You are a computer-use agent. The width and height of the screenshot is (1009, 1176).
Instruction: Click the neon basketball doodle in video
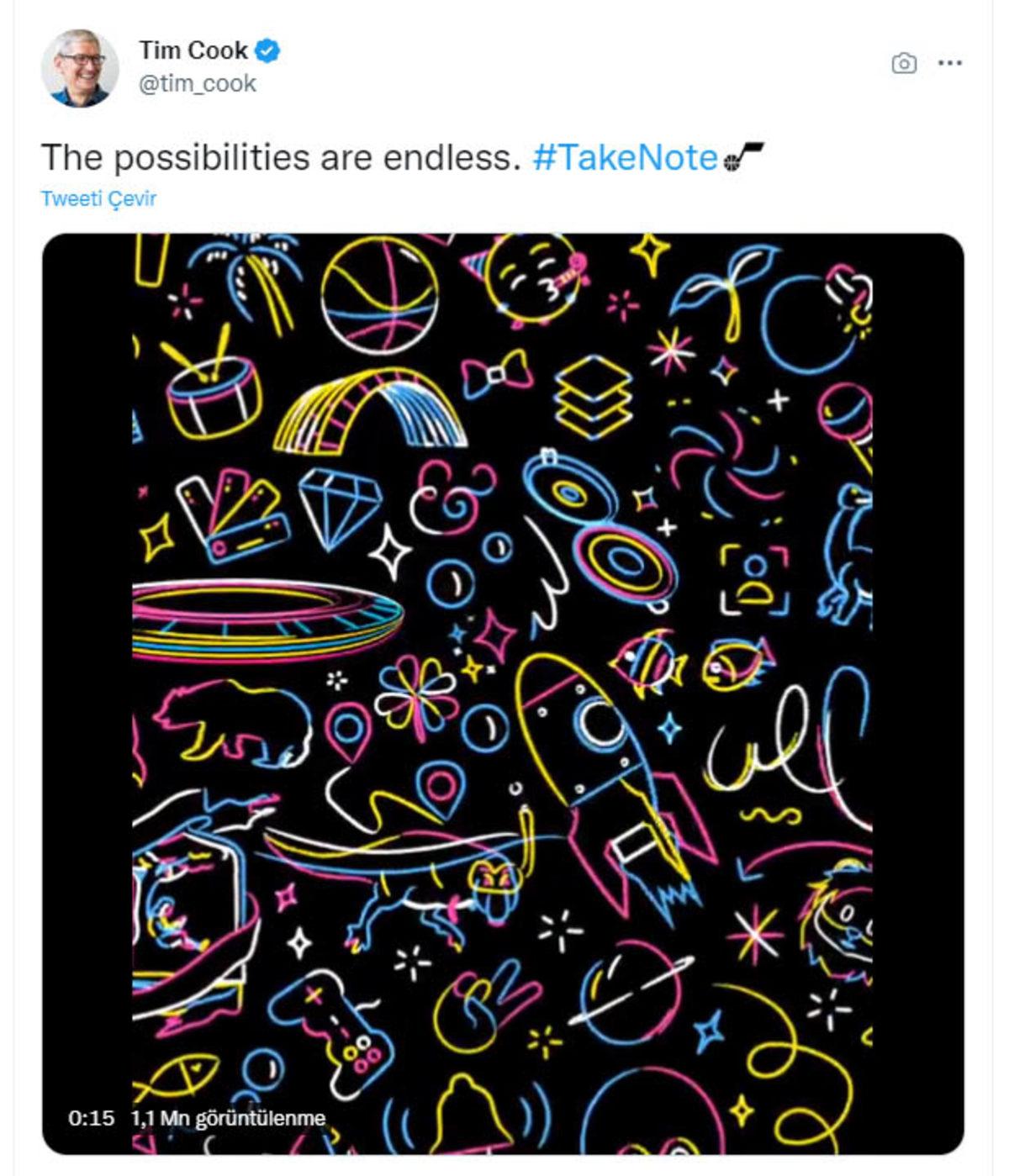pyautogui.click(x=380, y=294)
